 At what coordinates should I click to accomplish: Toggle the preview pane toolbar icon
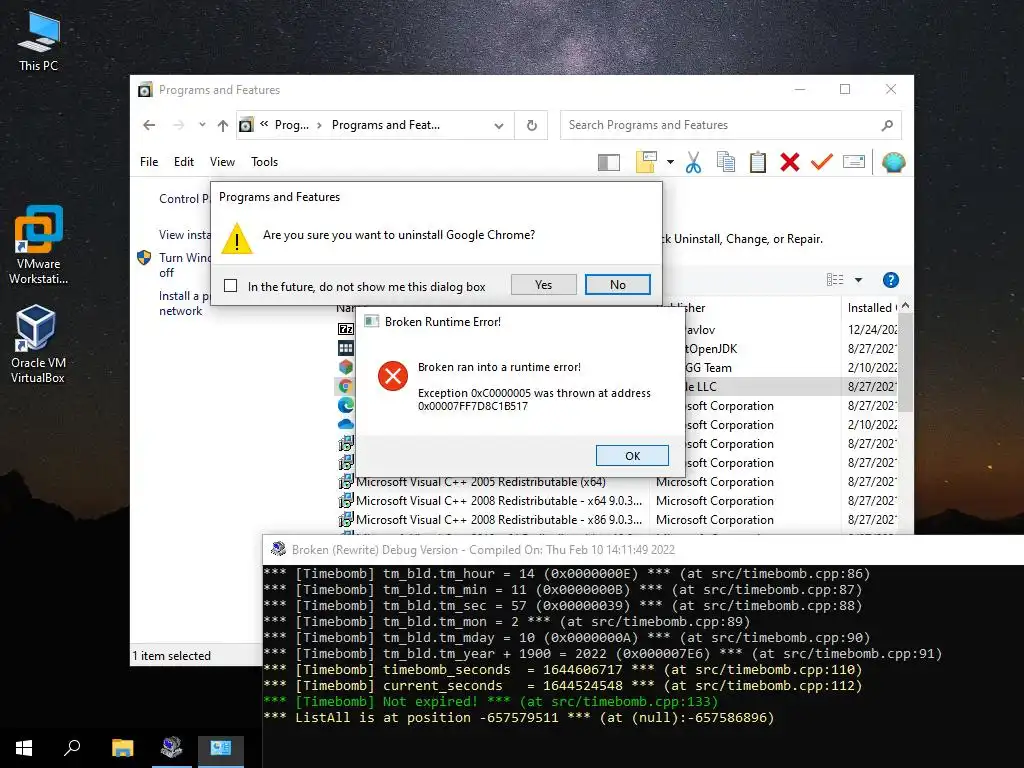click(x=609, y=162)
